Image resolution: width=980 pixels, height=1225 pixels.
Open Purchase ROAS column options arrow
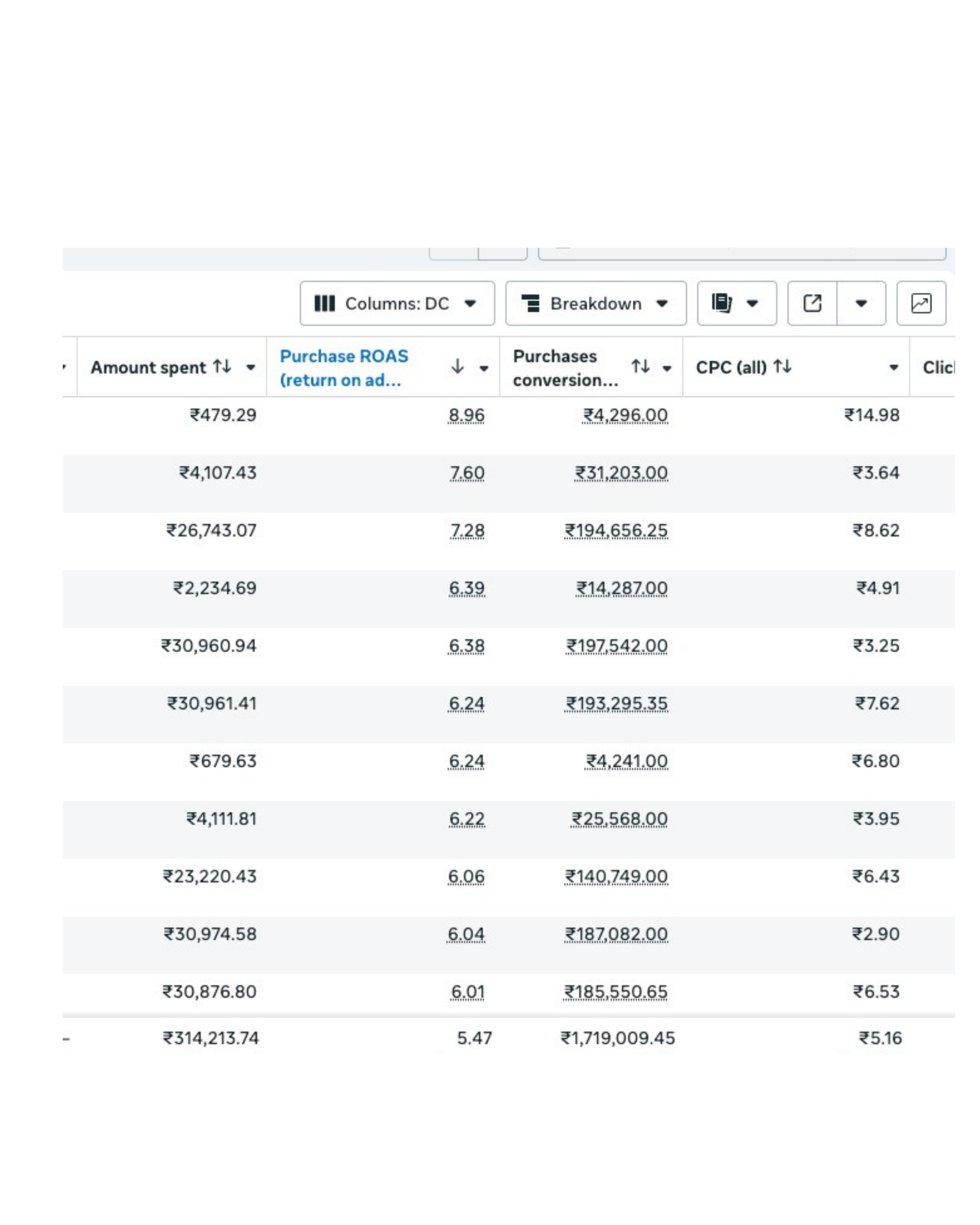484,368
